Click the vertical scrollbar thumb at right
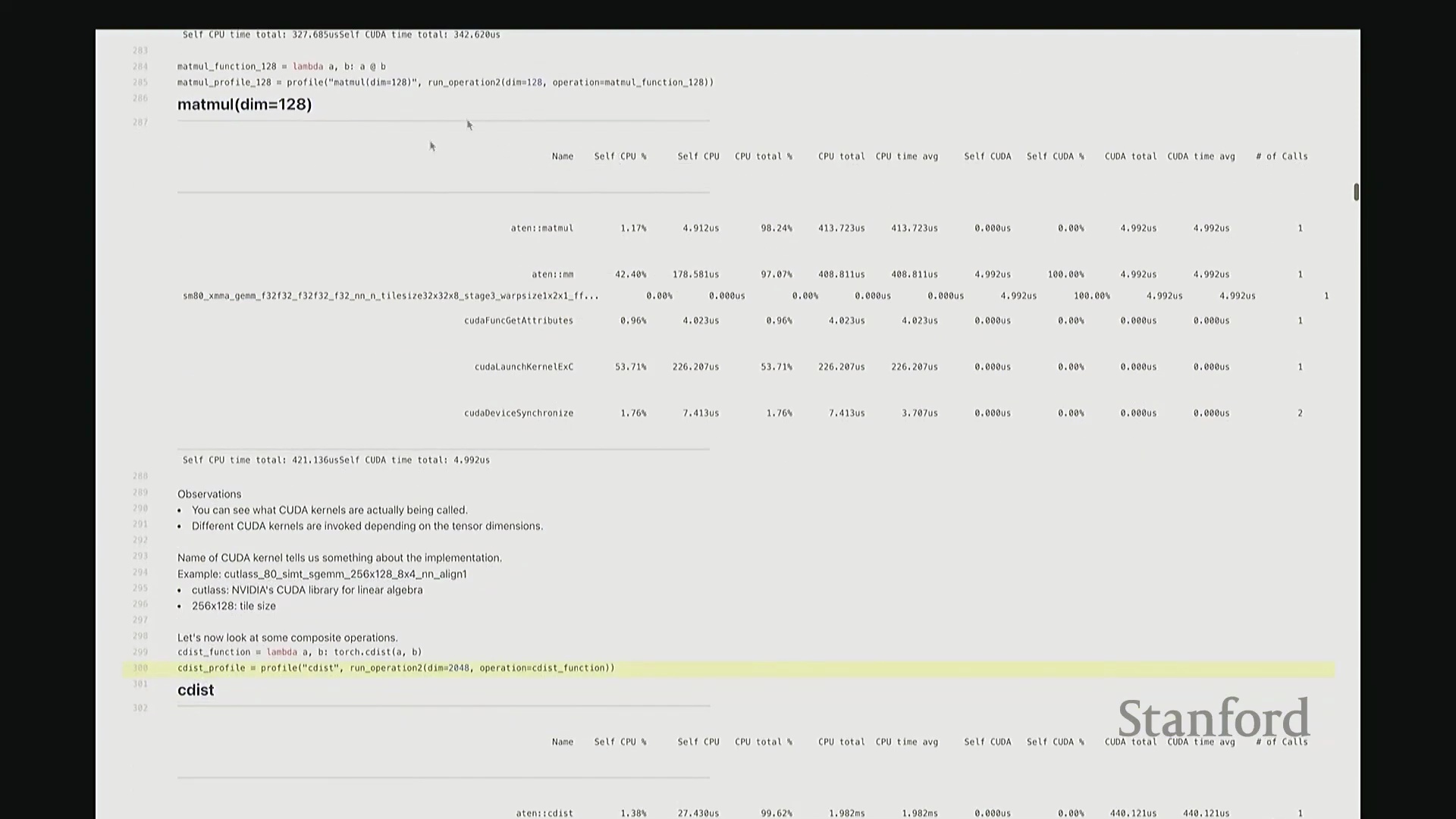1456x819 pixels. pos(1356,192)
